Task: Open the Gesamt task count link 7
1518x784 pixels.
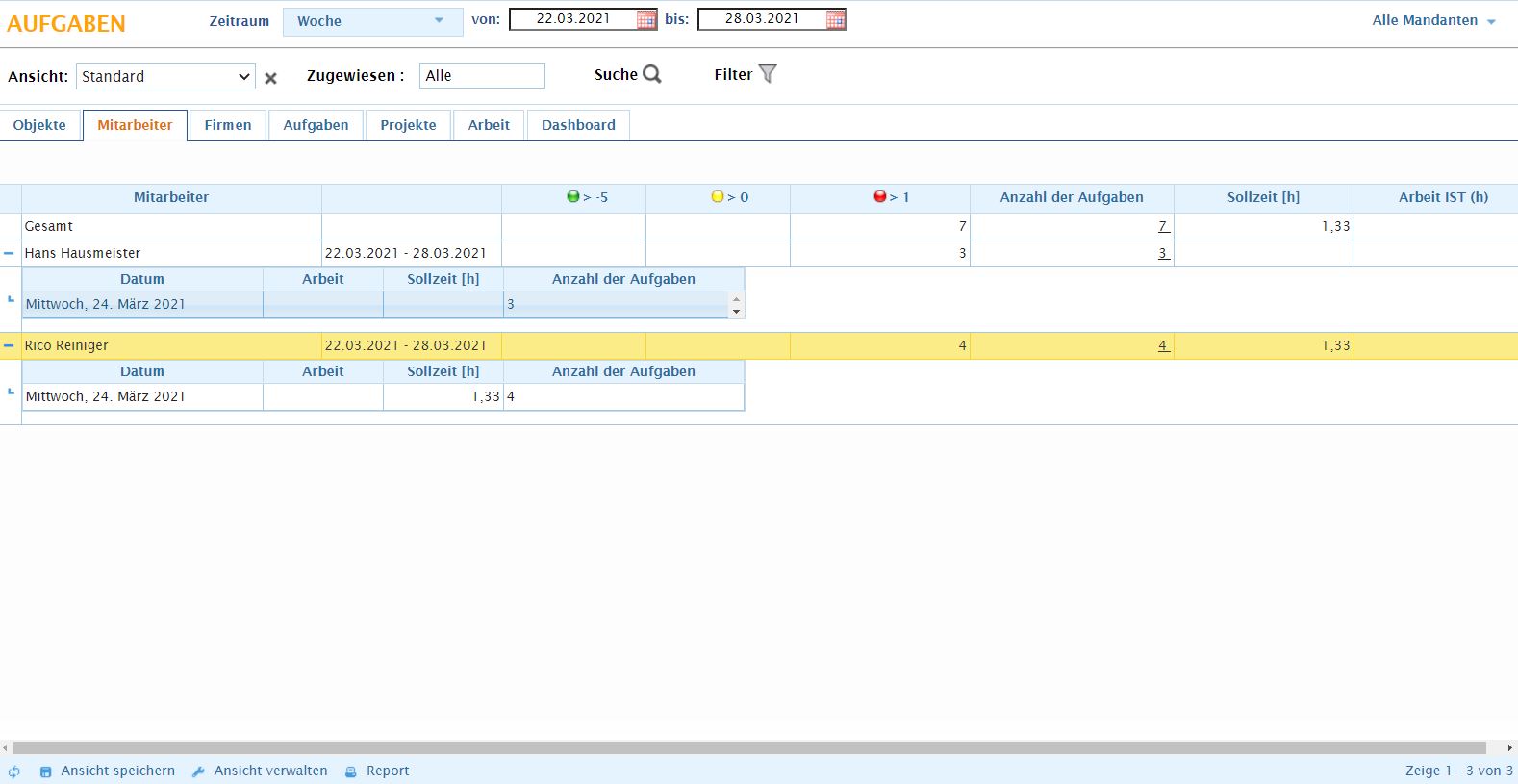Action: (x=1164, y=226)
